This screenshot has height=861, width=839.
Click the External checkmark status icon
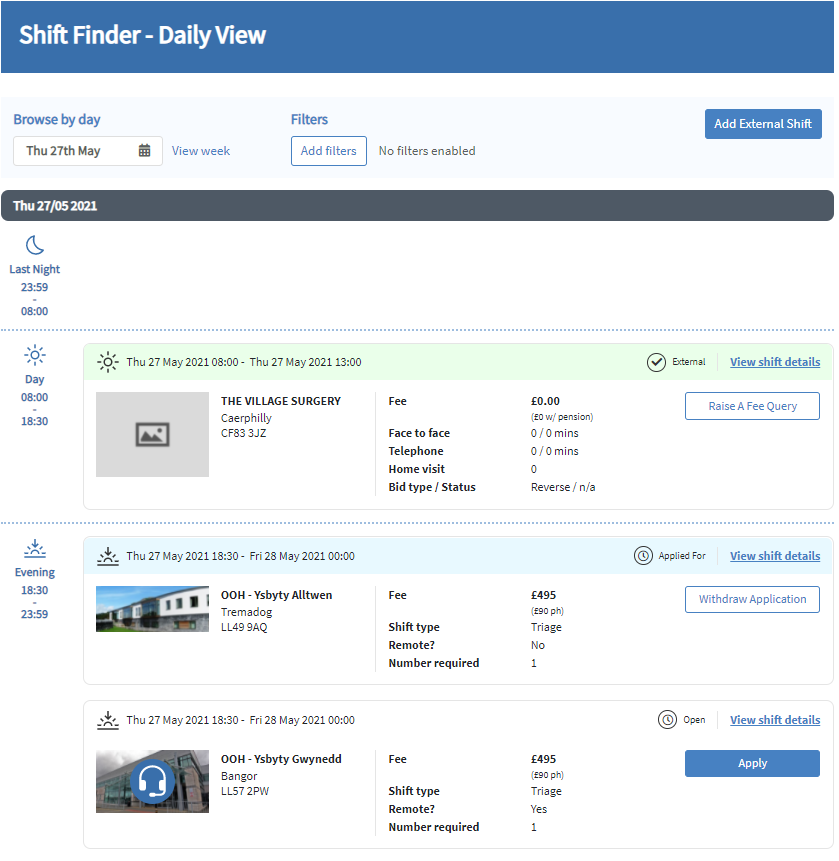tap(656, 362)
